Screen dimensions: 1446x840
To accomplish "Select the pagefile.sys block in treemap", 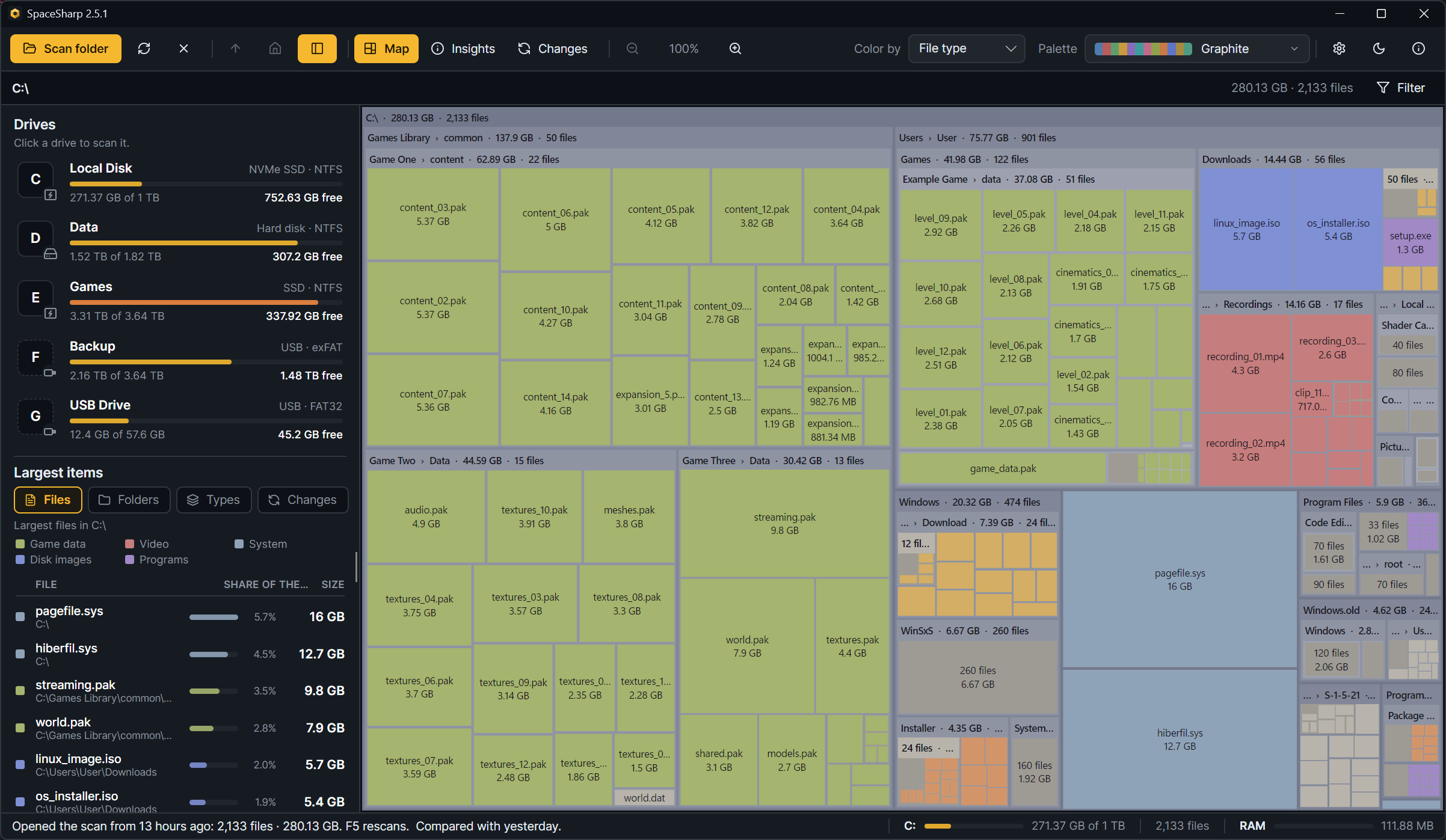I will [1180, 580].
